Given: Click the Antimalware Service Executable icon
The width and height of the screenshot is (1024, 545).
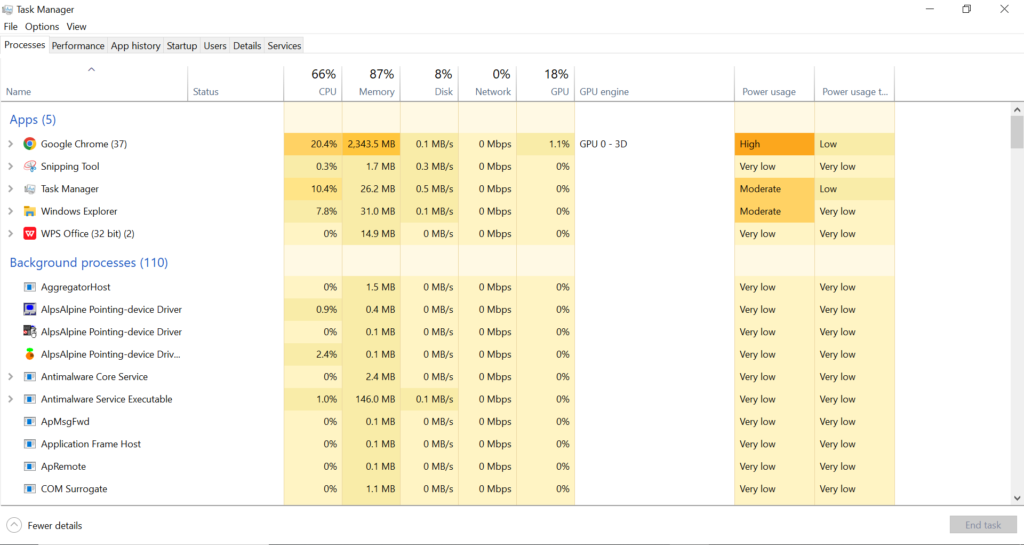Looking at the screenshot, I should point(30,399).
